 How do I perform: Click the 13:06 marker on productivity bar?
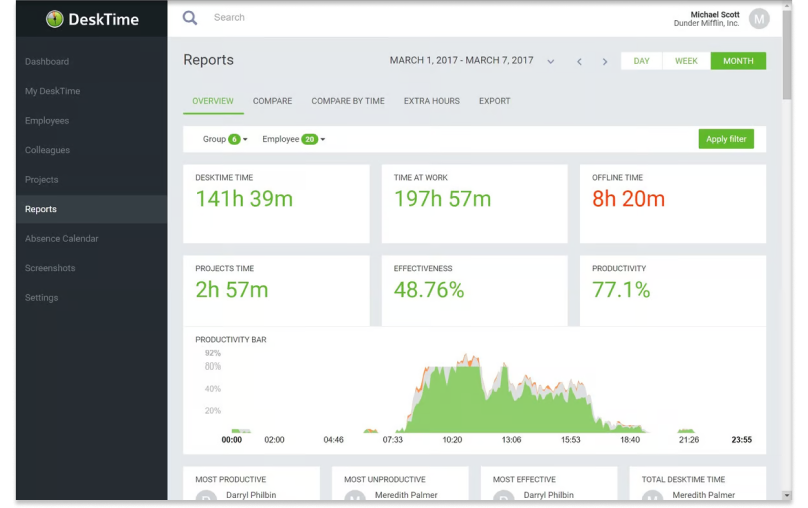pos(511,440)
